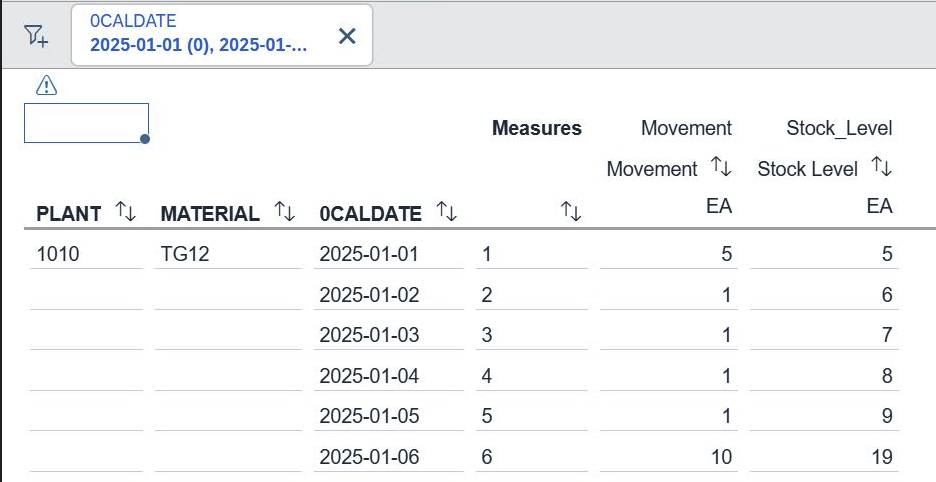Click the date 2025-01-03 cell
This screenshot has width=936, height=482.
coord(369,335)
